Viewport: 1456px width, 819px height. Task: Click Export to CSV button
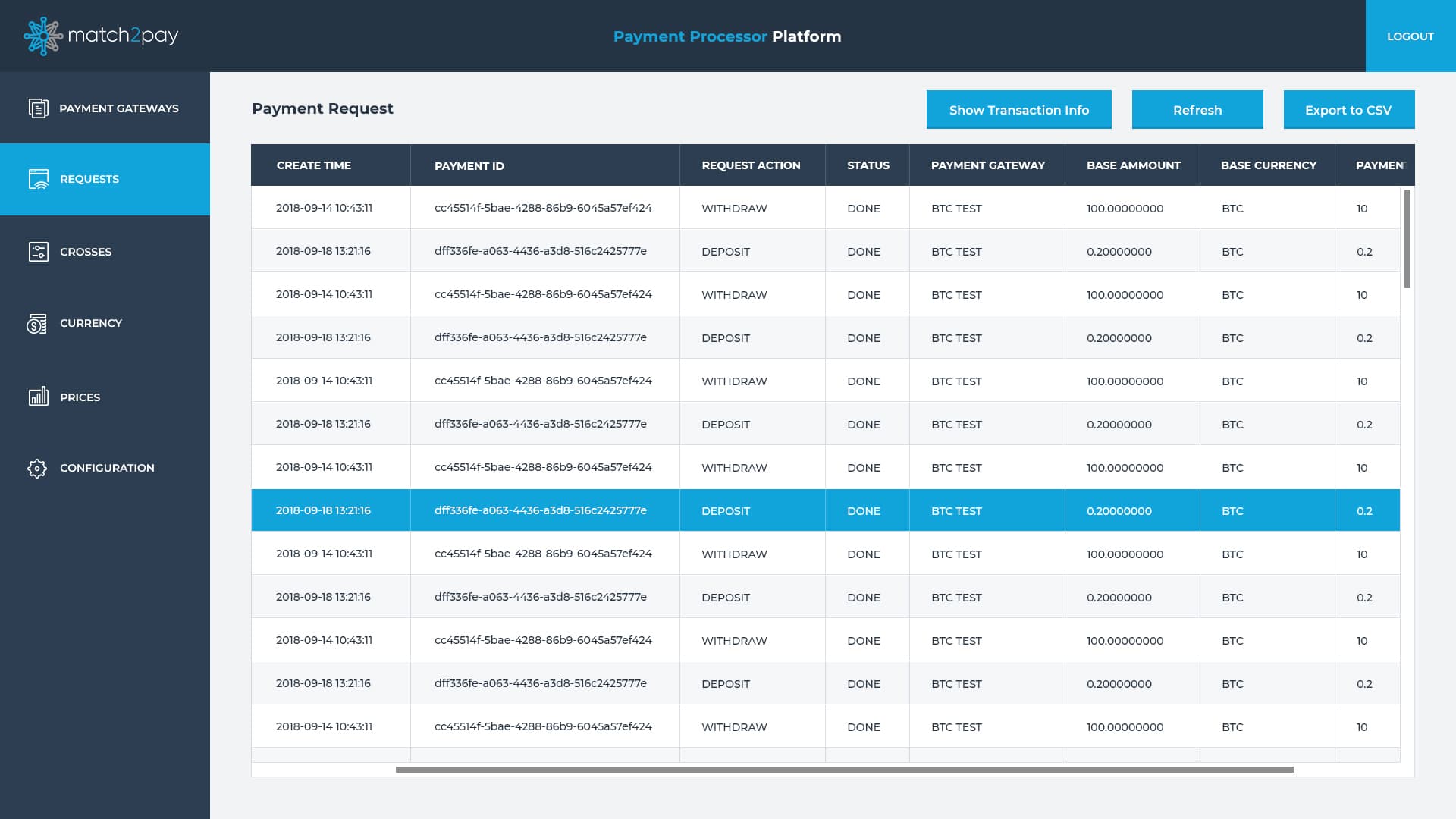1348,110
